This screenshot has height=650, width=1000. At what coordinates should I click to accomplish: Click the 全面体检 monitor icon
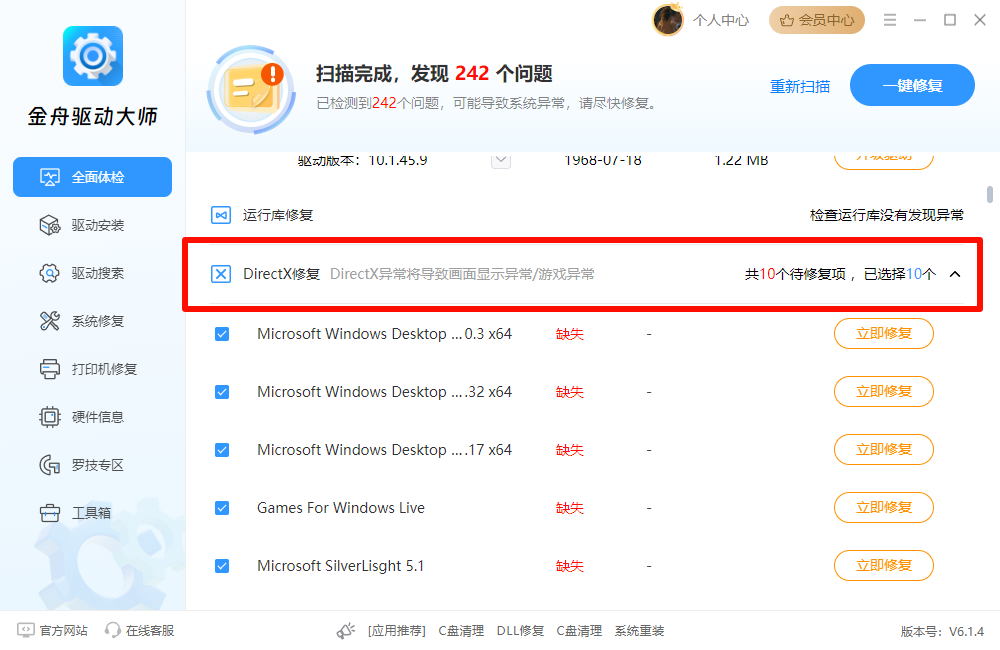pos(50,177)
